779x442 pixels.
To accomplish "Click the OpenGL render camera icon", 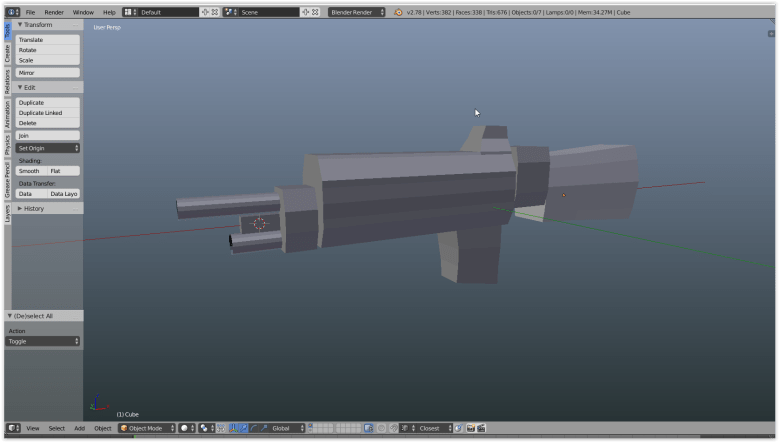I will point(470,428).
